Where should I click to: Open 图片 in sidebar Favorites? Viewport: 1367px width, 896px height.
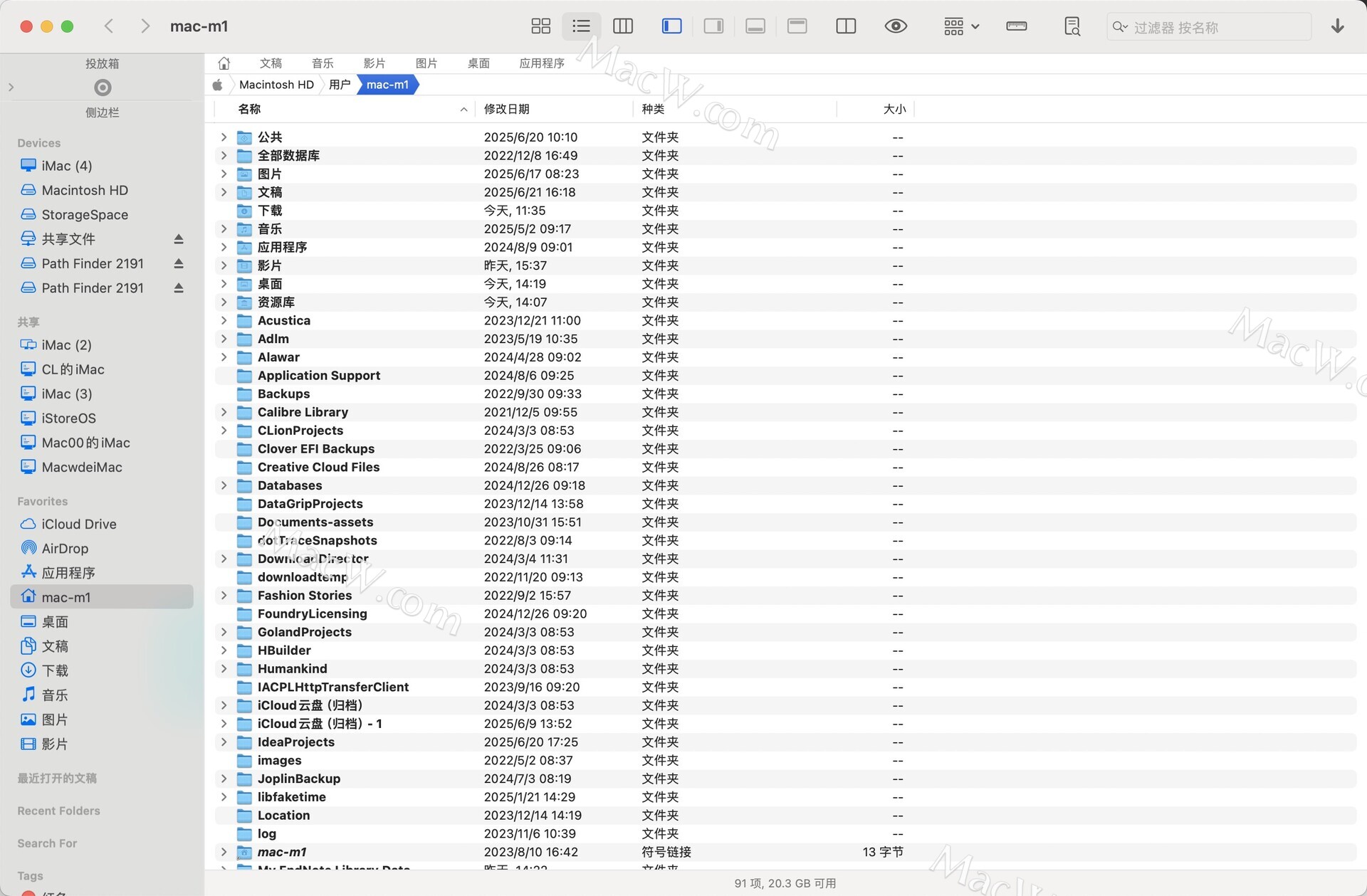(55, 720)
